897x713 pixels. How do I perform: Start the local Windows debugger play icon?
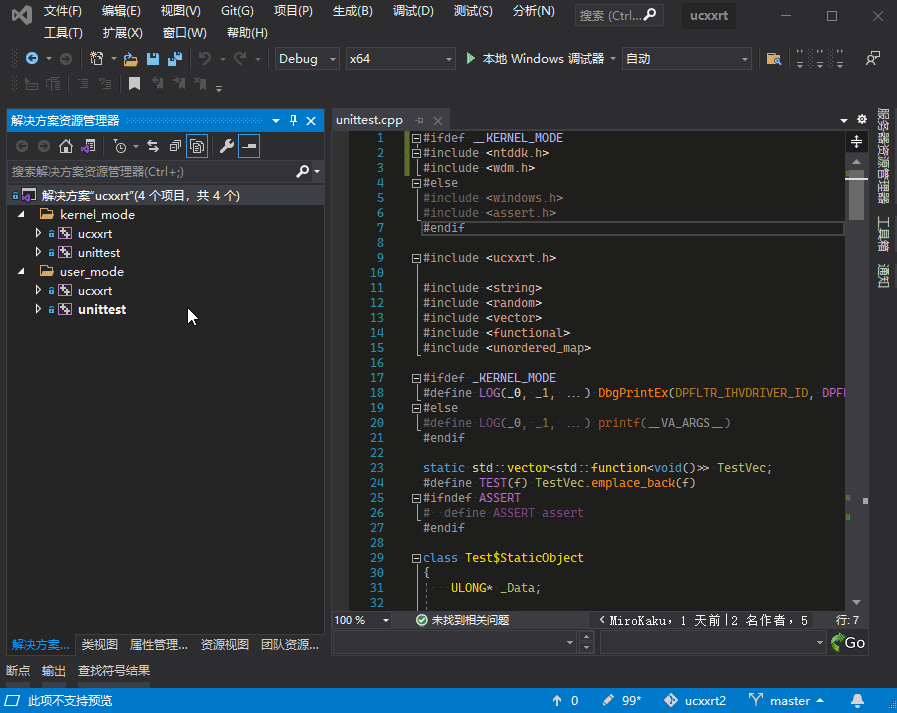click(470, 58)
